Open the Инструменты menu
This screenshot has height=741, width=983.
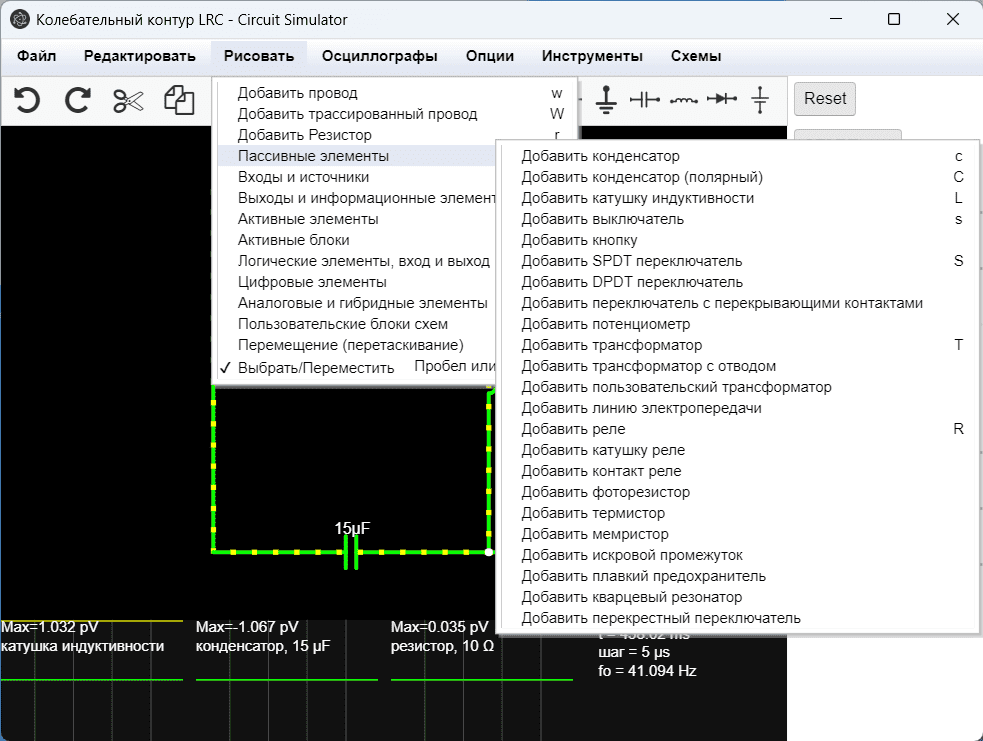click(x=592, y=56)
